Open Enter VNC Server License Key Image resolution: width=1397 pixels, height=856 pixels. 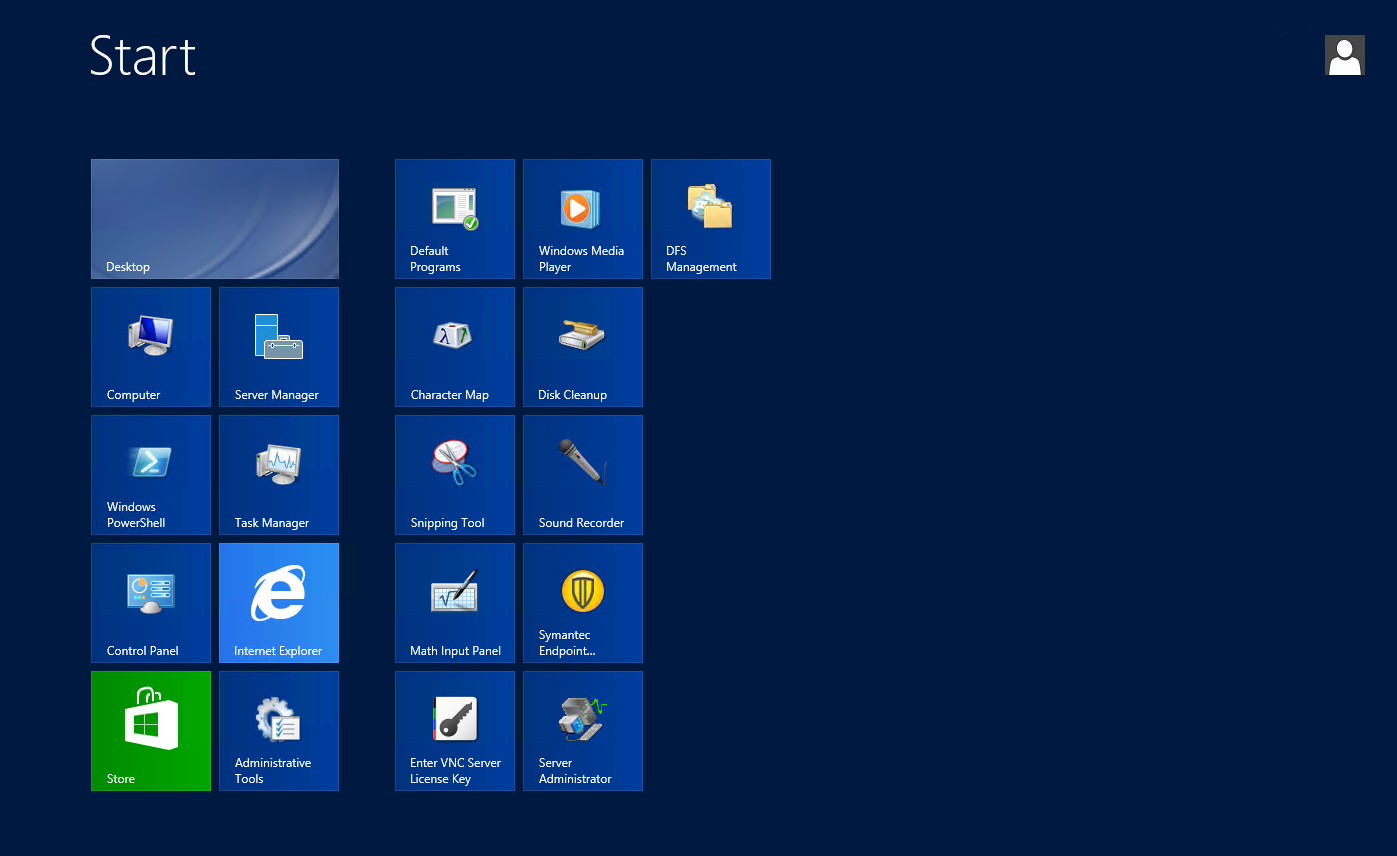(455, 731)
